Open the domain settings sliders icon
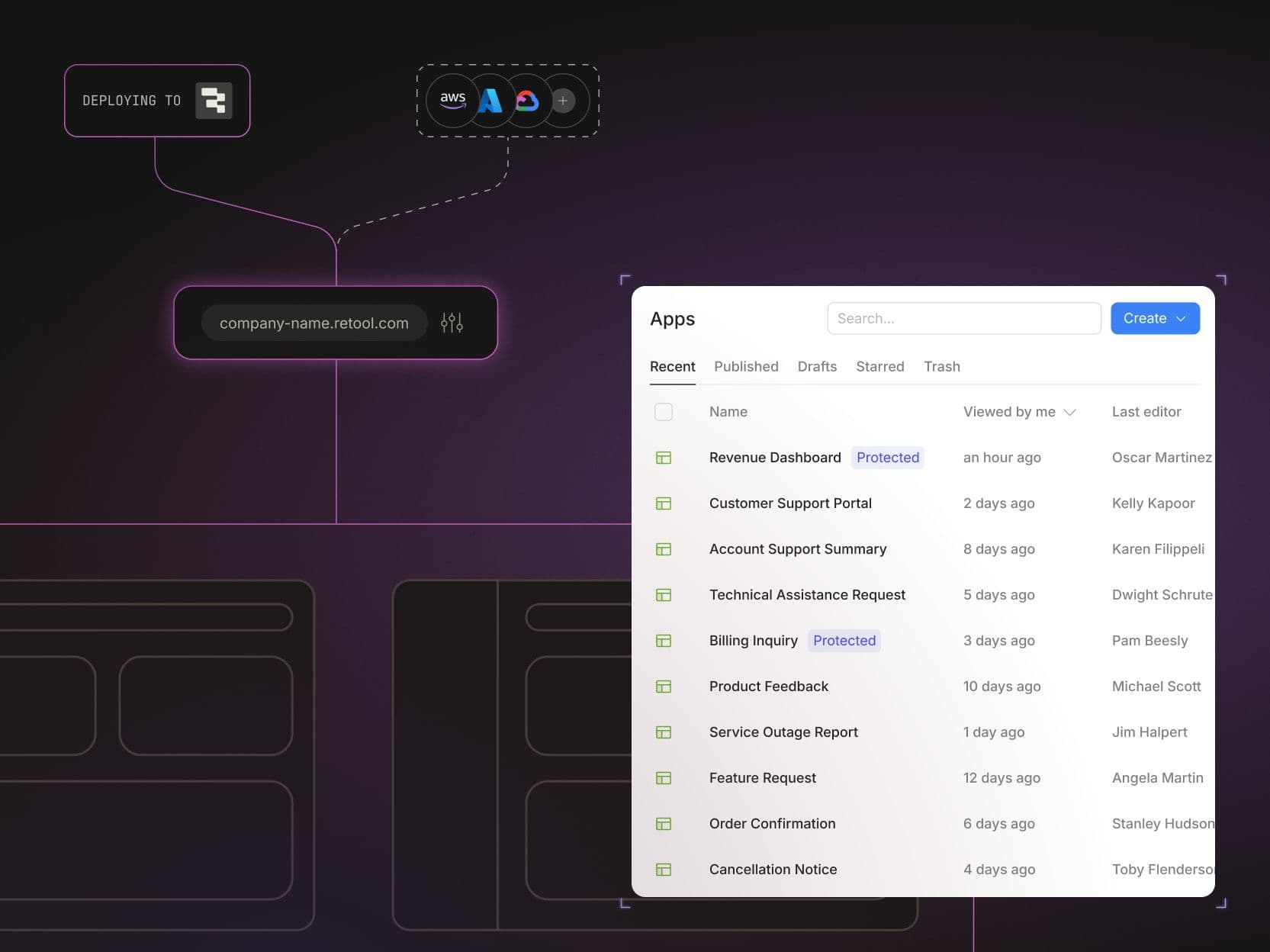 pyautogui.click(x=452, y=323)
